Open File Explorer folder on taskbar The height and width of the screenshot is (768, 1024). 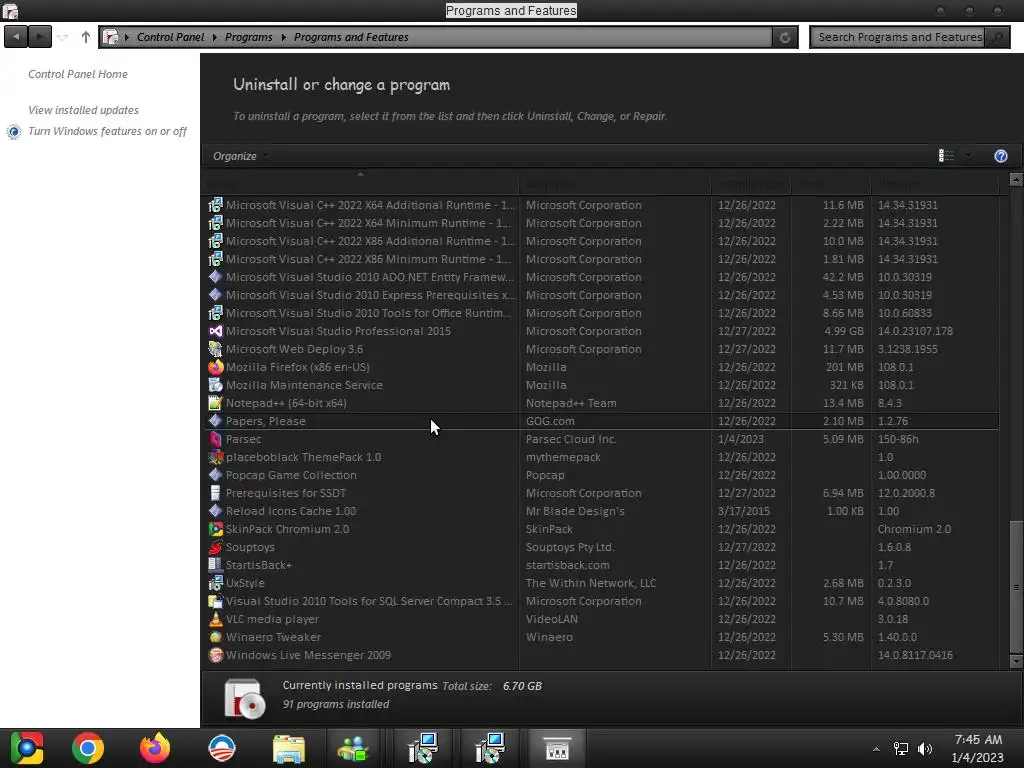289,748
